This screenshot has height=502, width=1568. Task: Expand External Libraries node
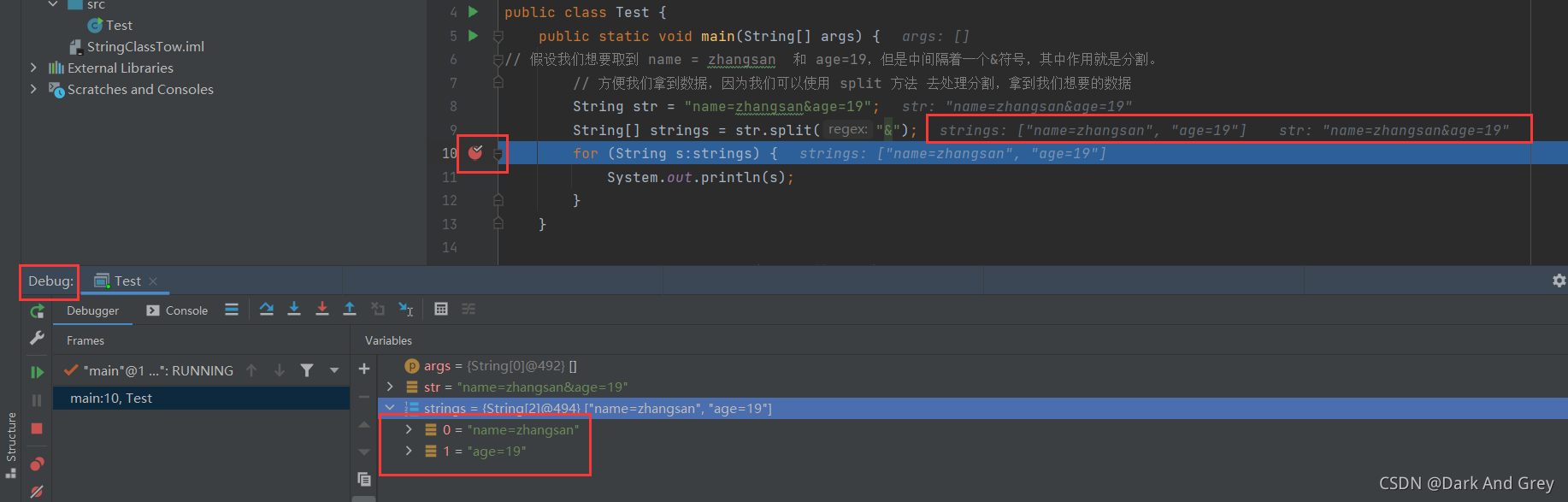pos(33,68)
